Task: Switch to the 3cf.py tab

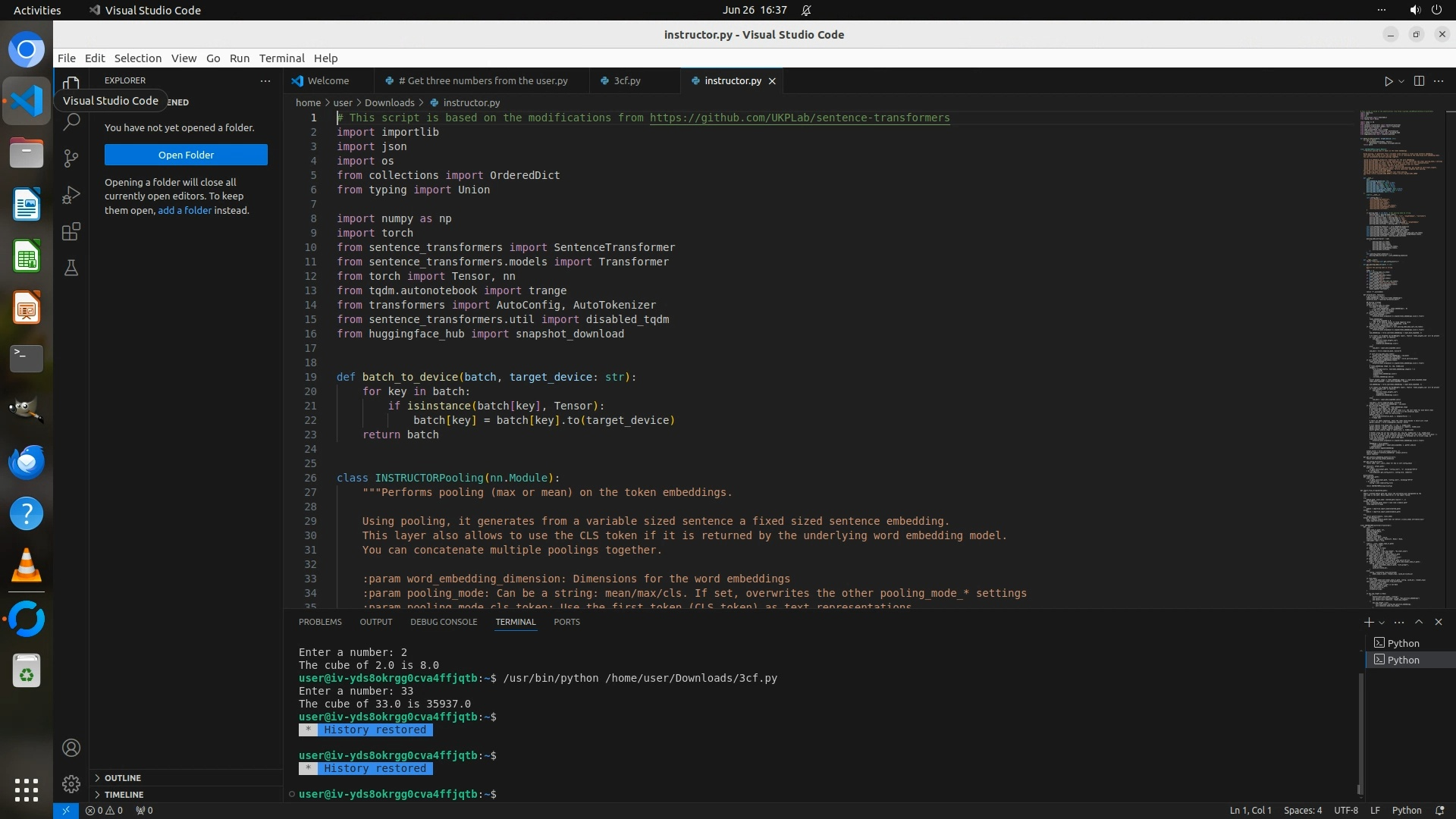Action: pyautogui.click(x=626, y=80)
